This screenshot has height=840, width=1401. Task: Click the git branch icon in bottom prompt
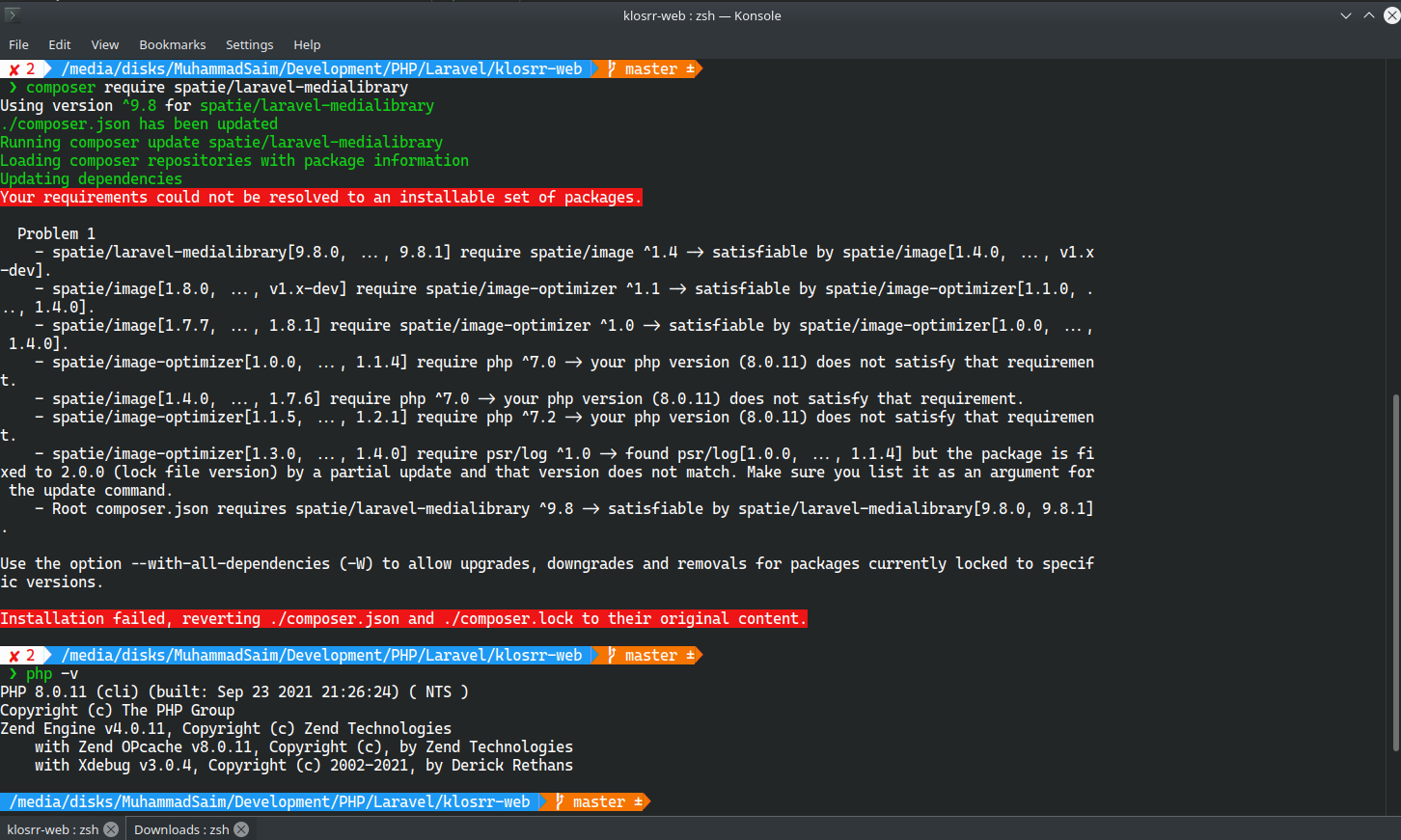coord(560,801)
